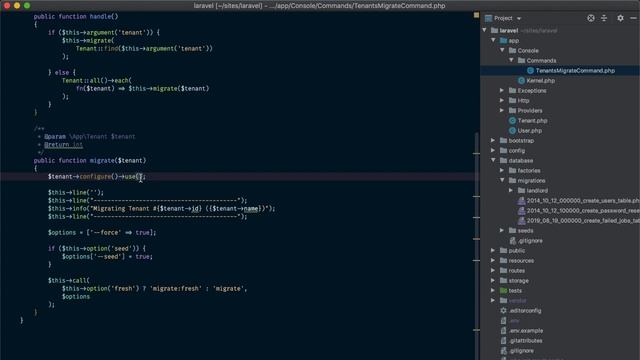Click the tests folder icon
This screenshot has height=360, width=640.
[503, 291]
